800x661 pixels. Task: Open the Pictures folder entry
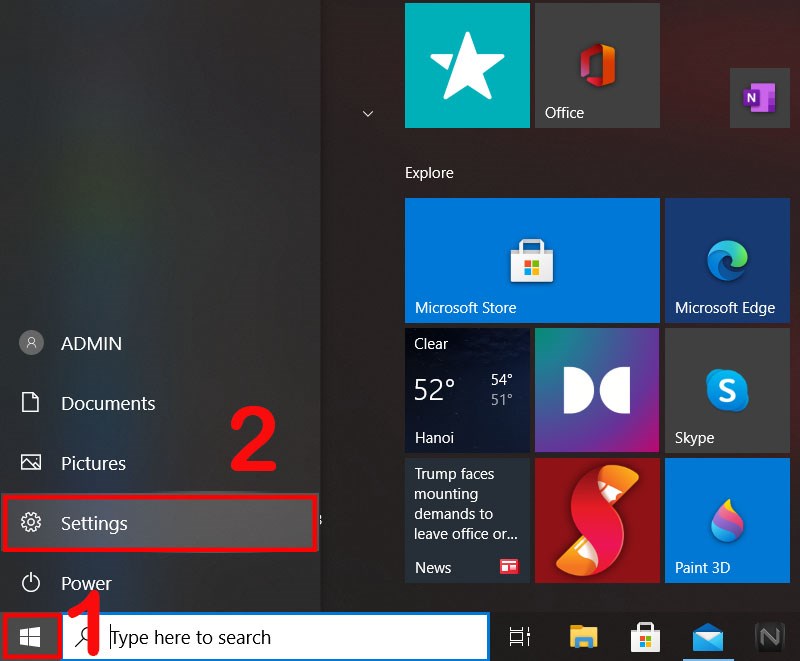click(95, 463)
